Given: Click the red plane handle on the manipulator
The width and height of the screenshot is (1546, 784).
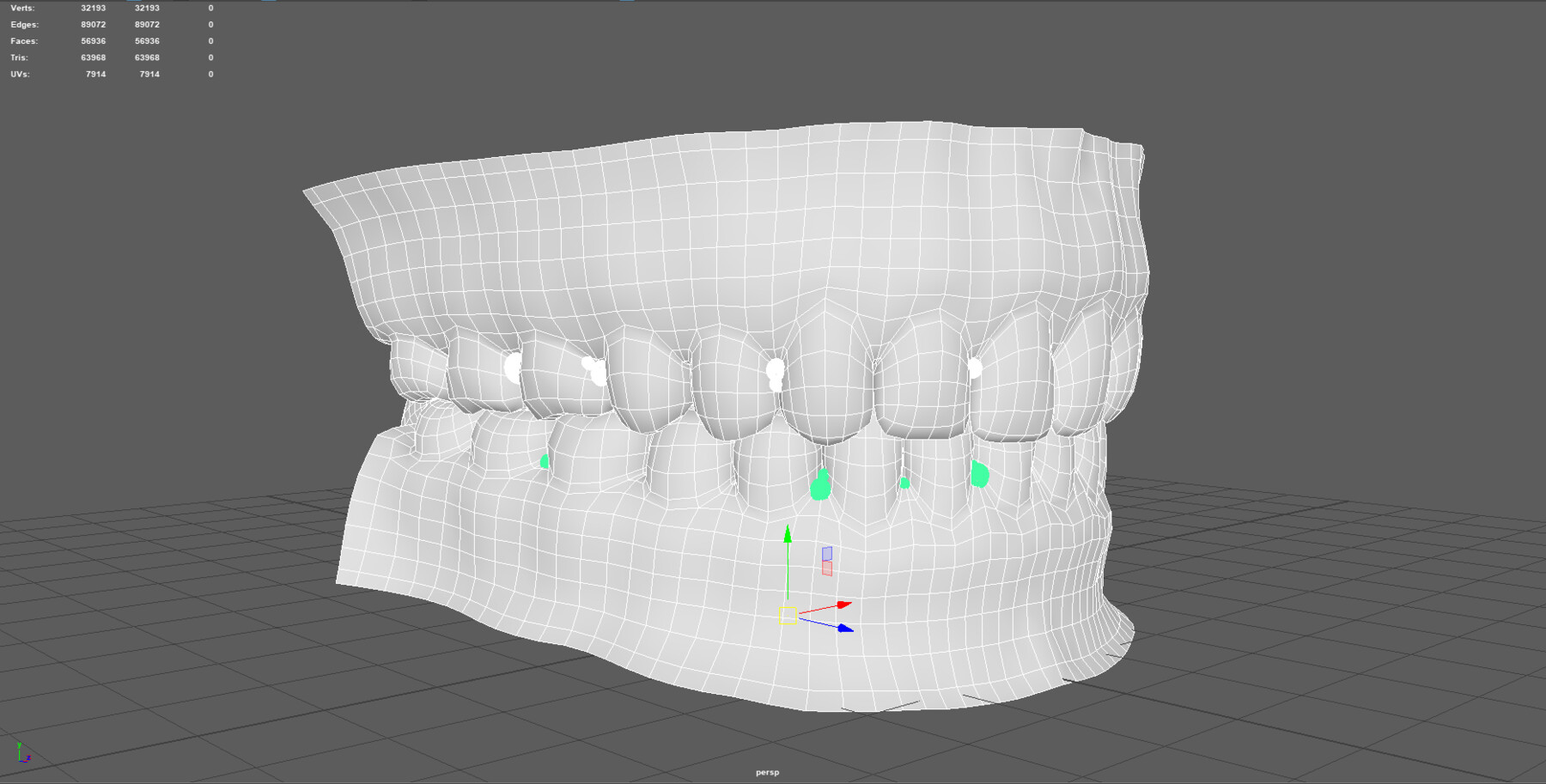Looking at the screenshot, I should point(827,568).
